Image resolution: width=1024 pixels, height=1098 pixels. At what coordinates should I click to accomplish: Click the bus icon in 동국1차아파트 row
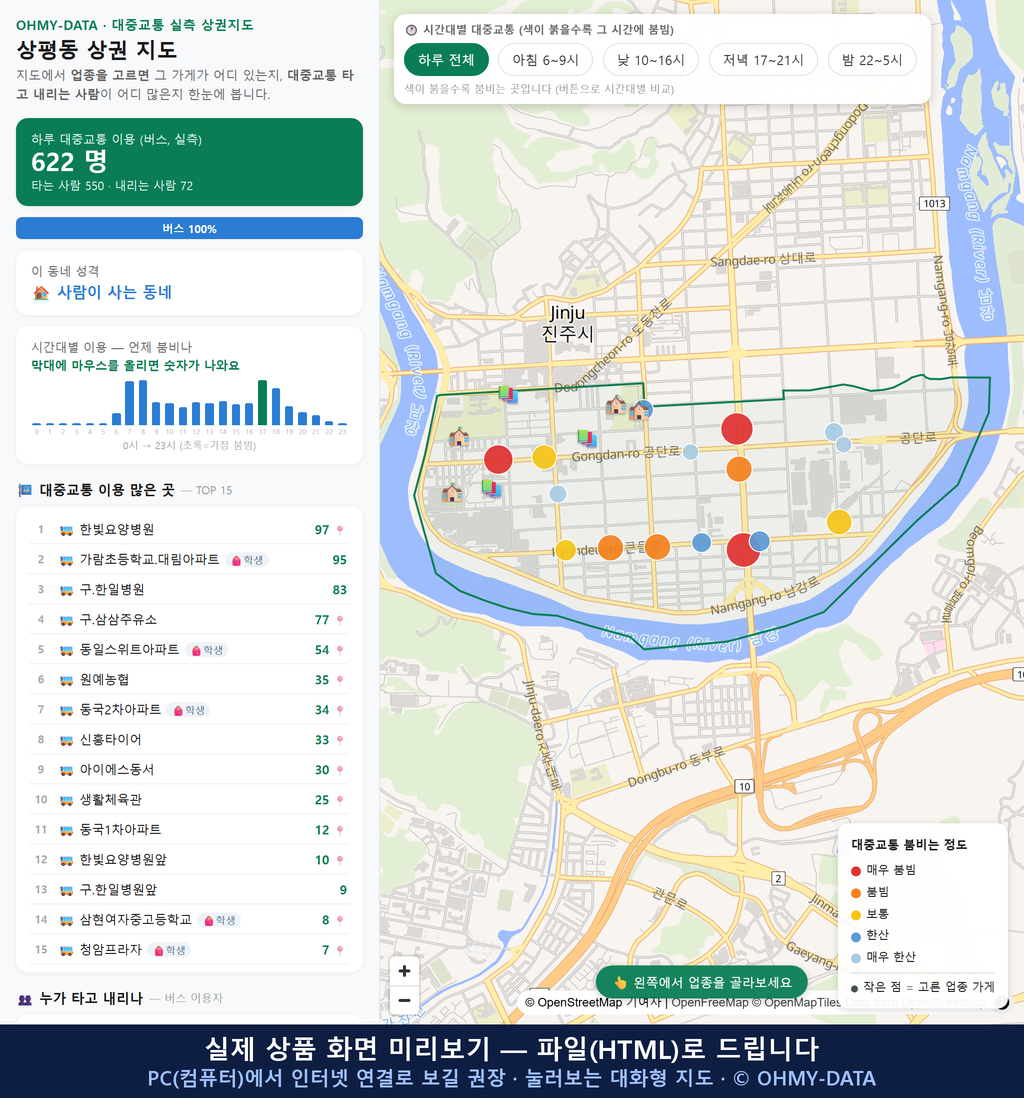point(67,831)
